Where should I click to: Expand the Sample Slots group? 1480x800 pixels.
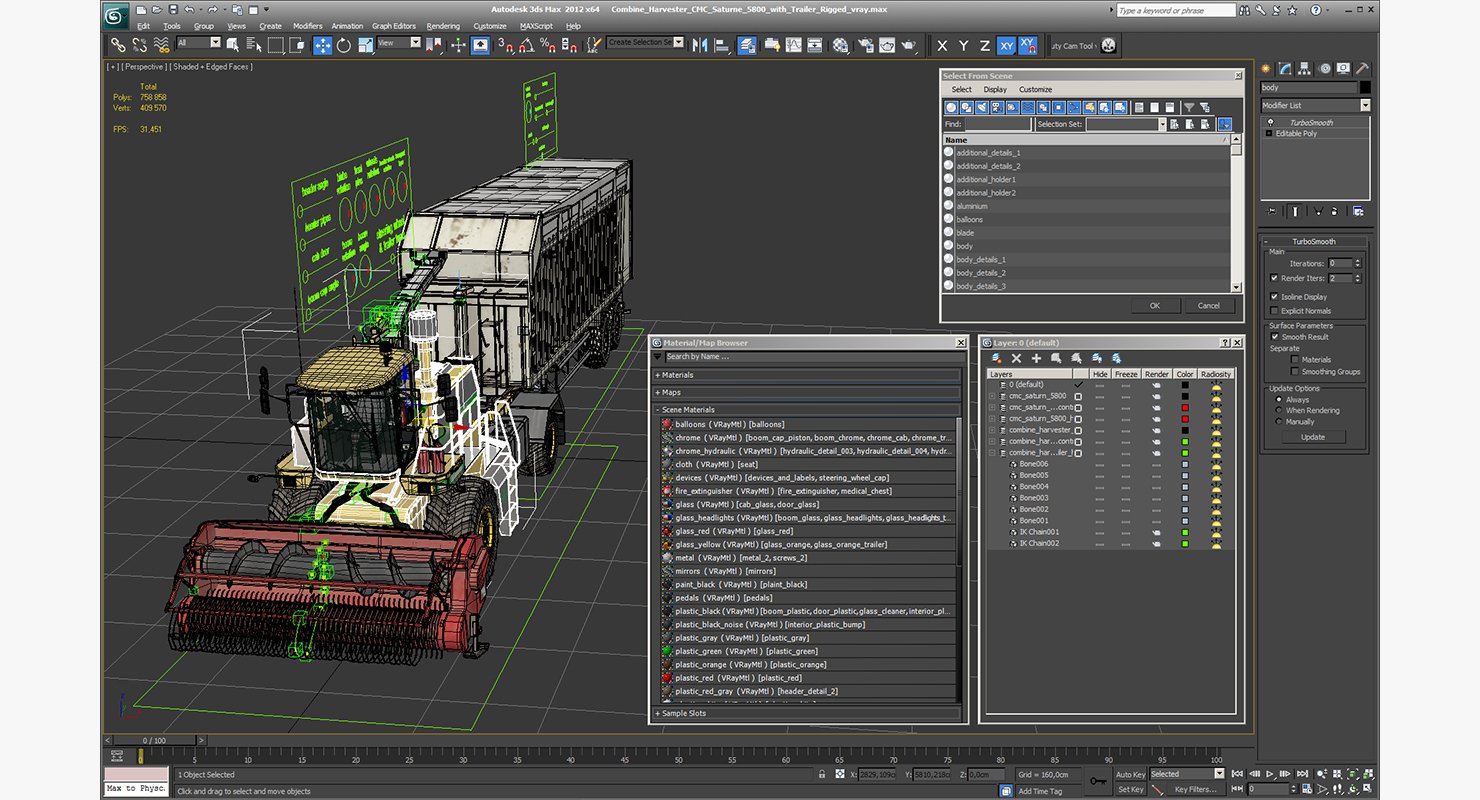tap(807, 713)
